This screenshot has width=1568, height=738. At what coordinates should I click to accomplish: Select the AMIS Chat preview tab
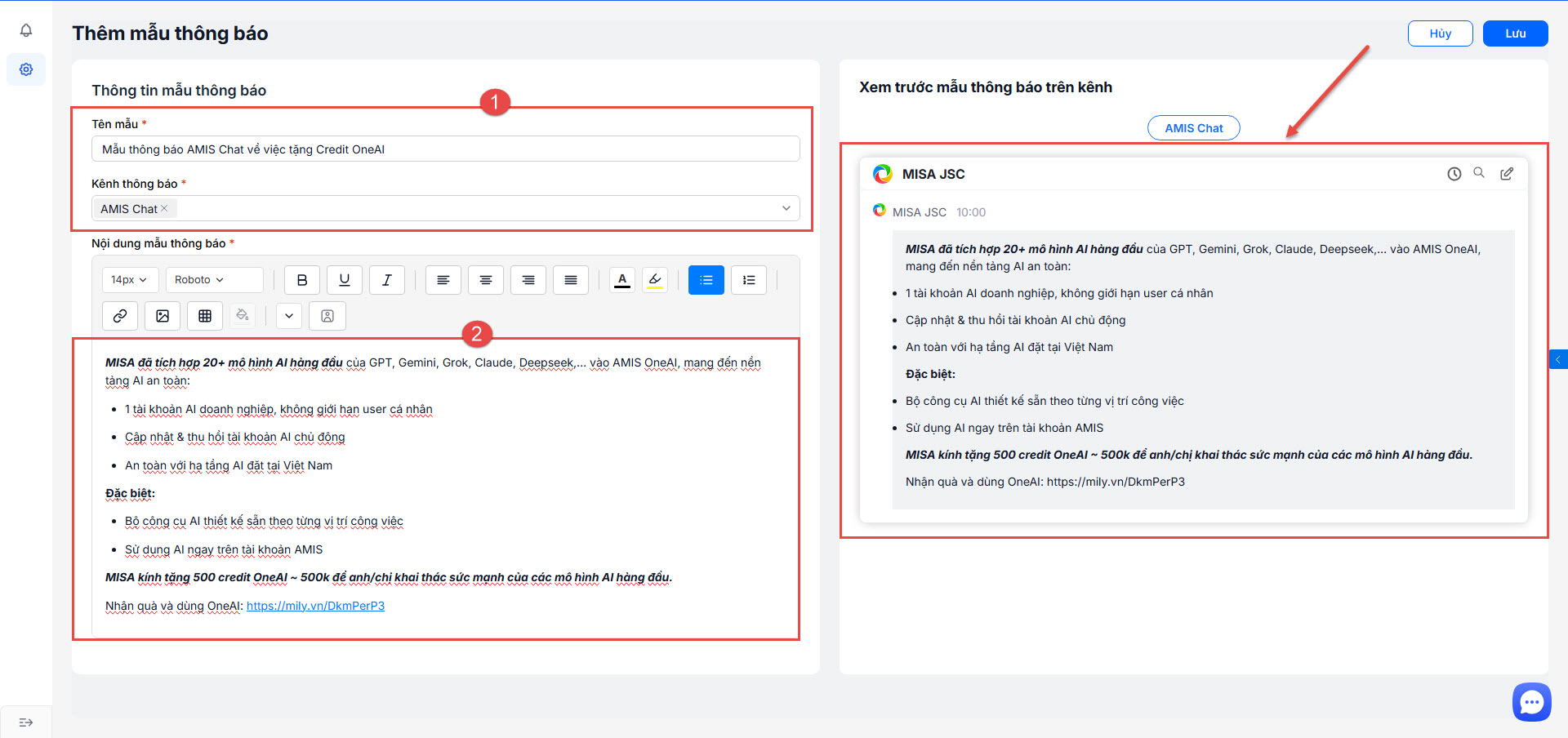pyautogui.click(x=1194, y=128)
